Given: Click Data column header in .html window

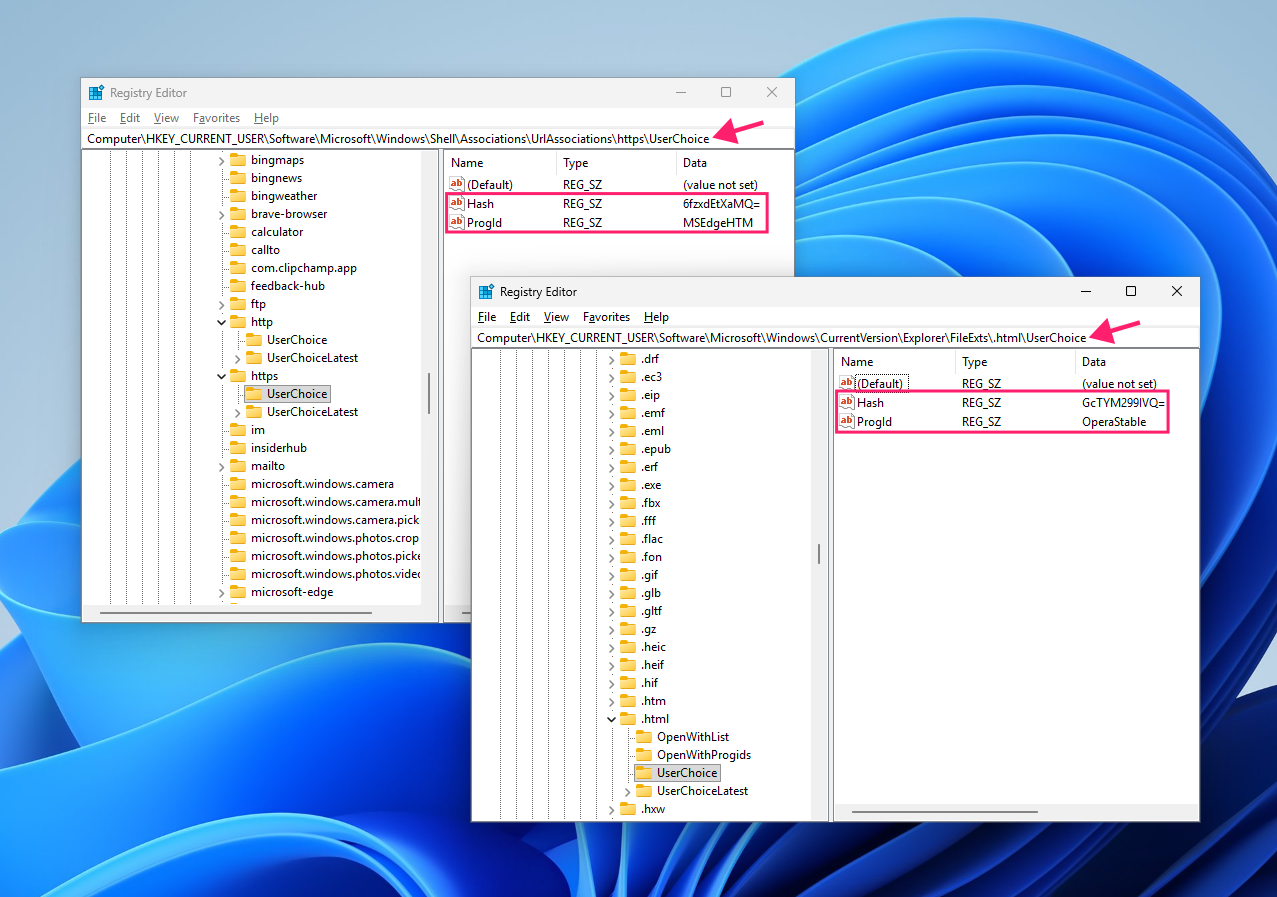Looking at the screenshot, I should (x=1136, y=362).
